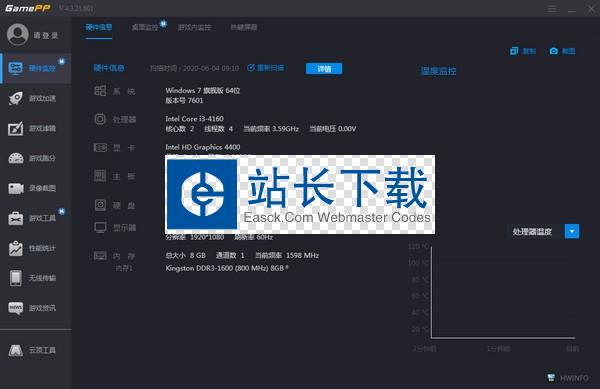Open the 请登录 login link

tap(46, 36)
